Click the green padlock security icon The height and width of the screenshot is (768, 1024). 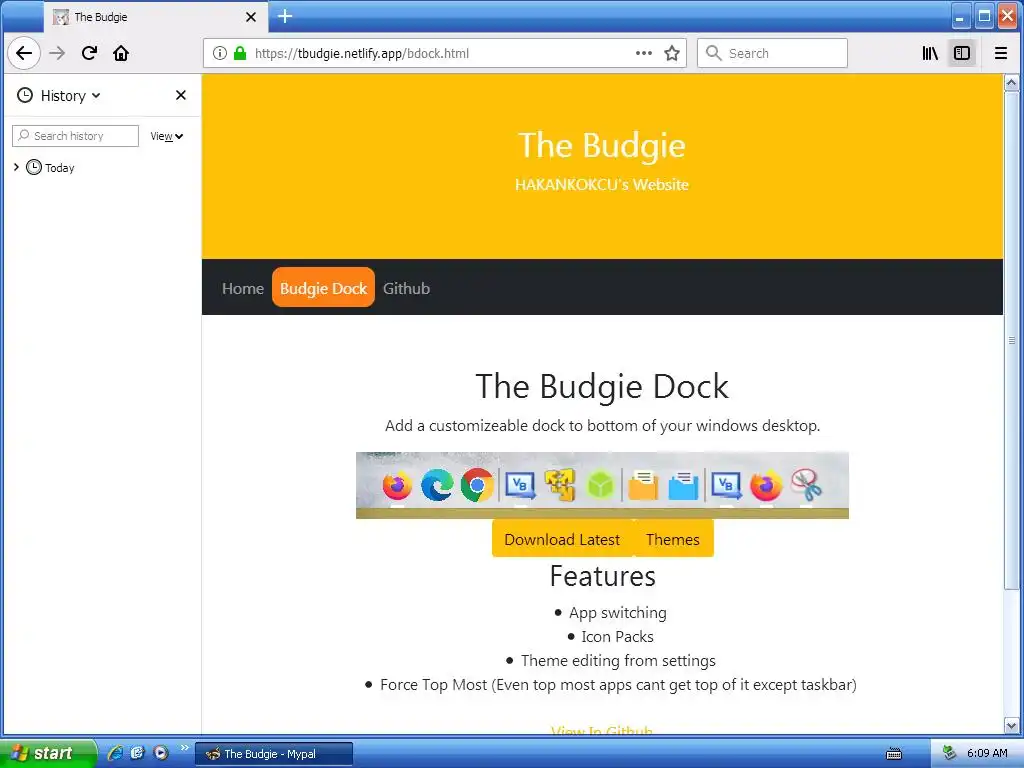point(240,53)
